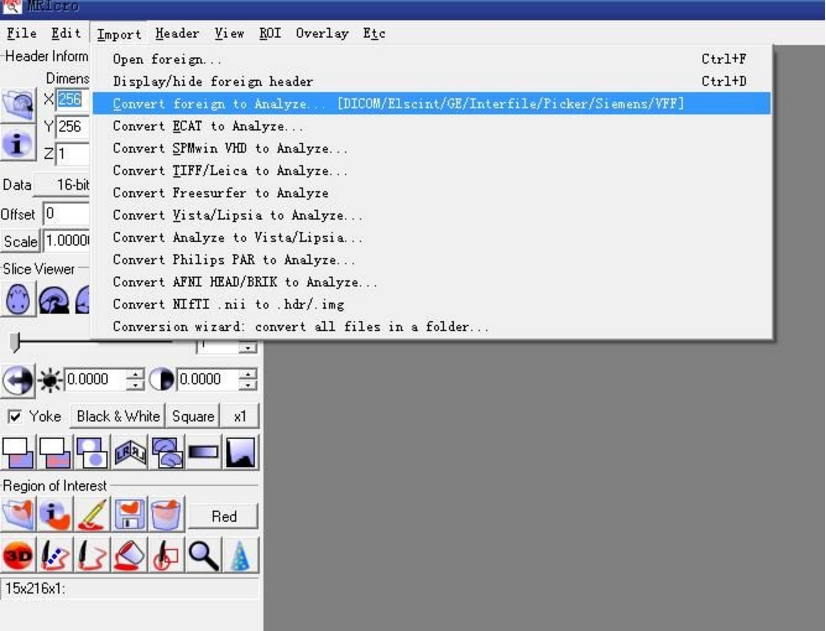Screen dimensions: 826x631
Task: Increase contrast with the up stepper arrow
Action: pyautogui.click(x=248, y=374)
